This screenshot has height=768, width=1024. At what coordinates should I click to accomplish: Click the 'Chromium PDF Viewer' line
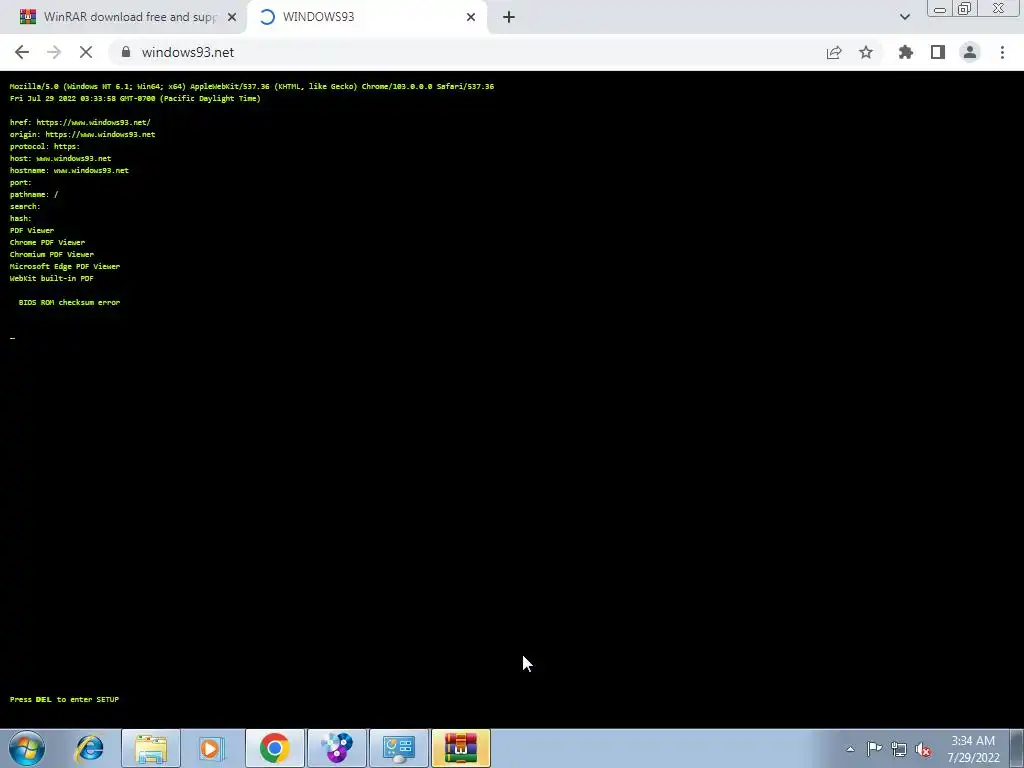click(52, 255)
